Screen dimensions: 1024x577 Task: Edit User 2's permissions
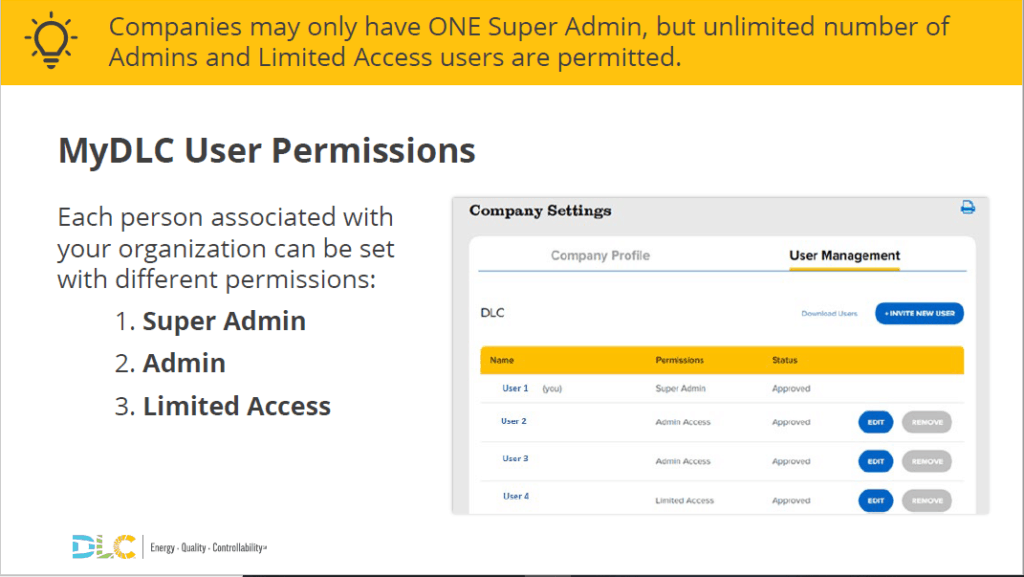click(875, 422)
